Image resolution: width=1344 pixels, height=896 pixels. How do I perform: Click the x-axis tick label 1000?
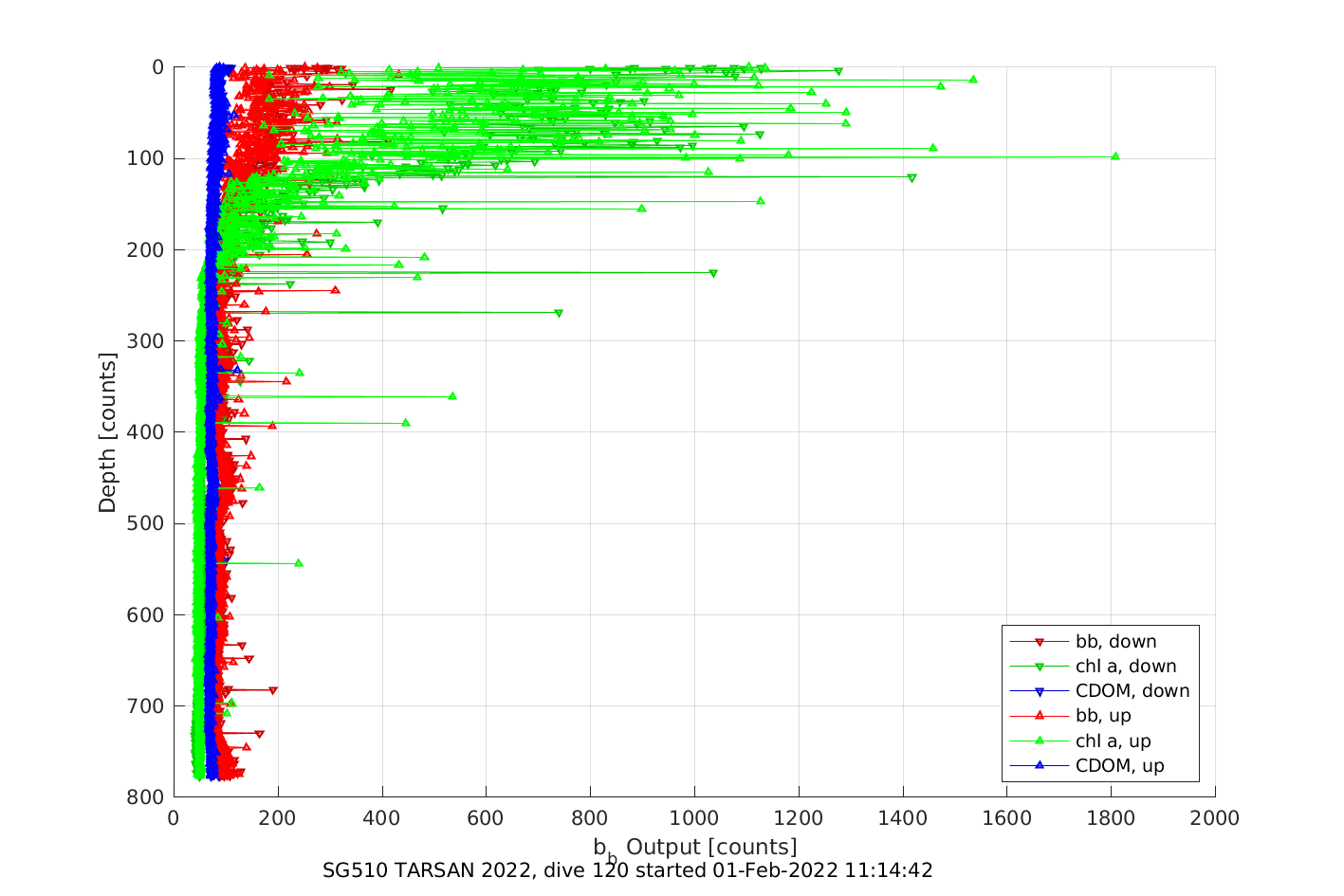point(694,818)
